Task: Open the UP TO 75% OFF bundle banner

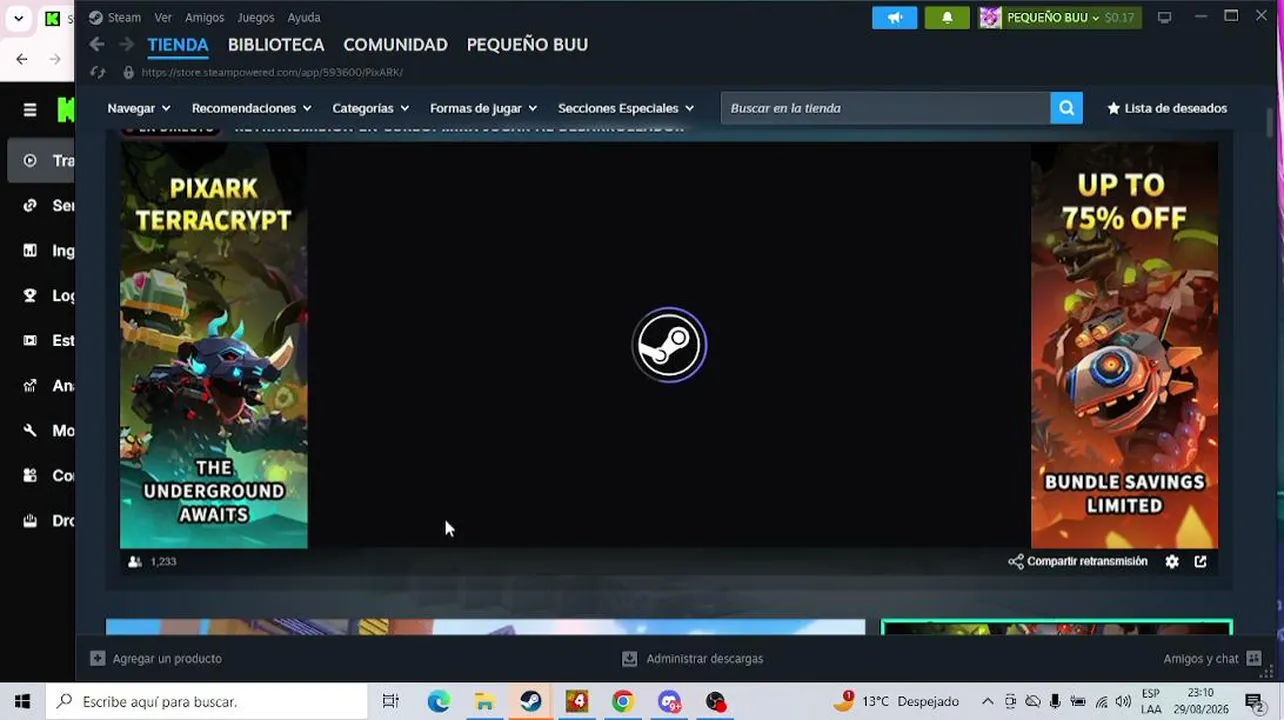Action: tap(1124, 345)
